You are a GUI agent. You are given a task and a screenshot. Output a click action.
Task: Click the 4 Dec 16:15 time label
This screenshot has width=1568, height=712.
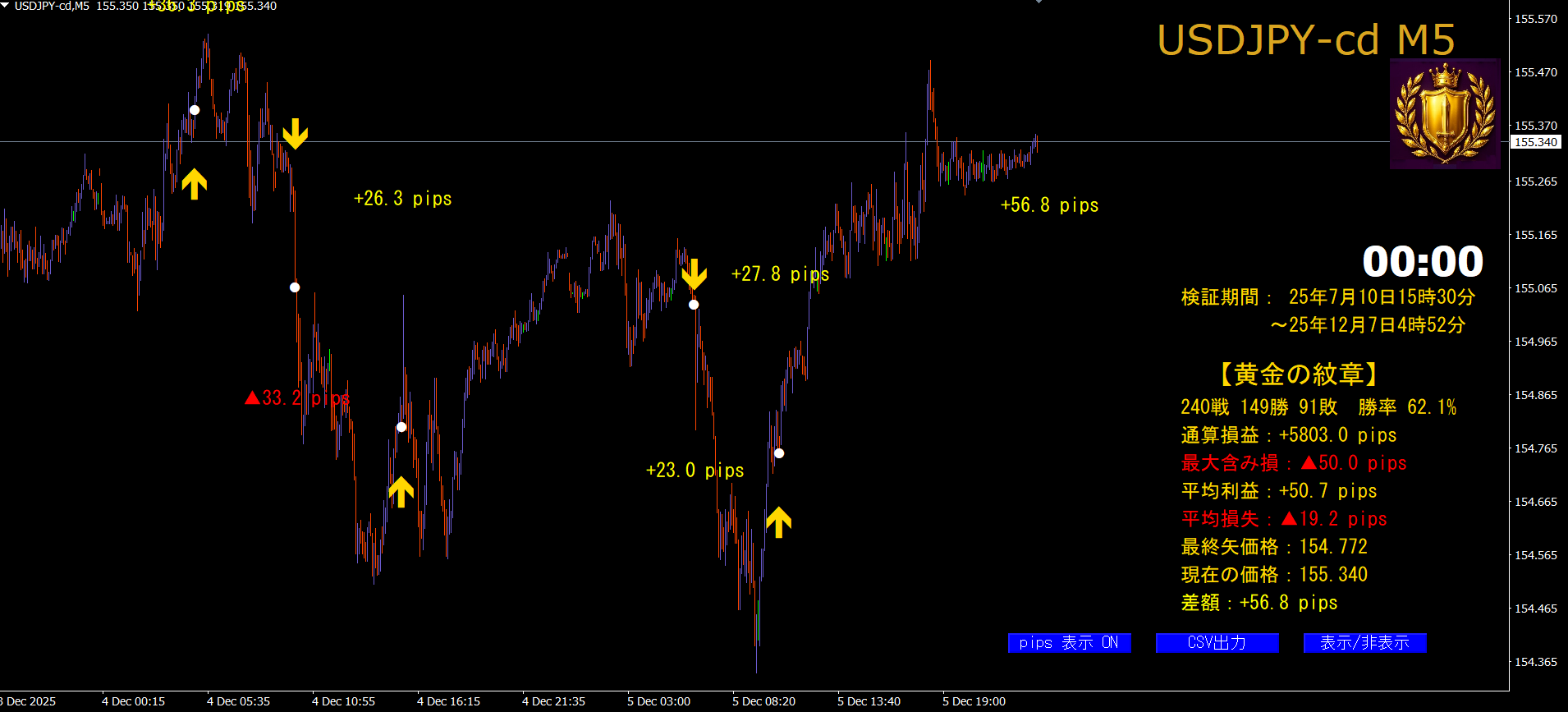pyautogui.click(x=448, y=701)
